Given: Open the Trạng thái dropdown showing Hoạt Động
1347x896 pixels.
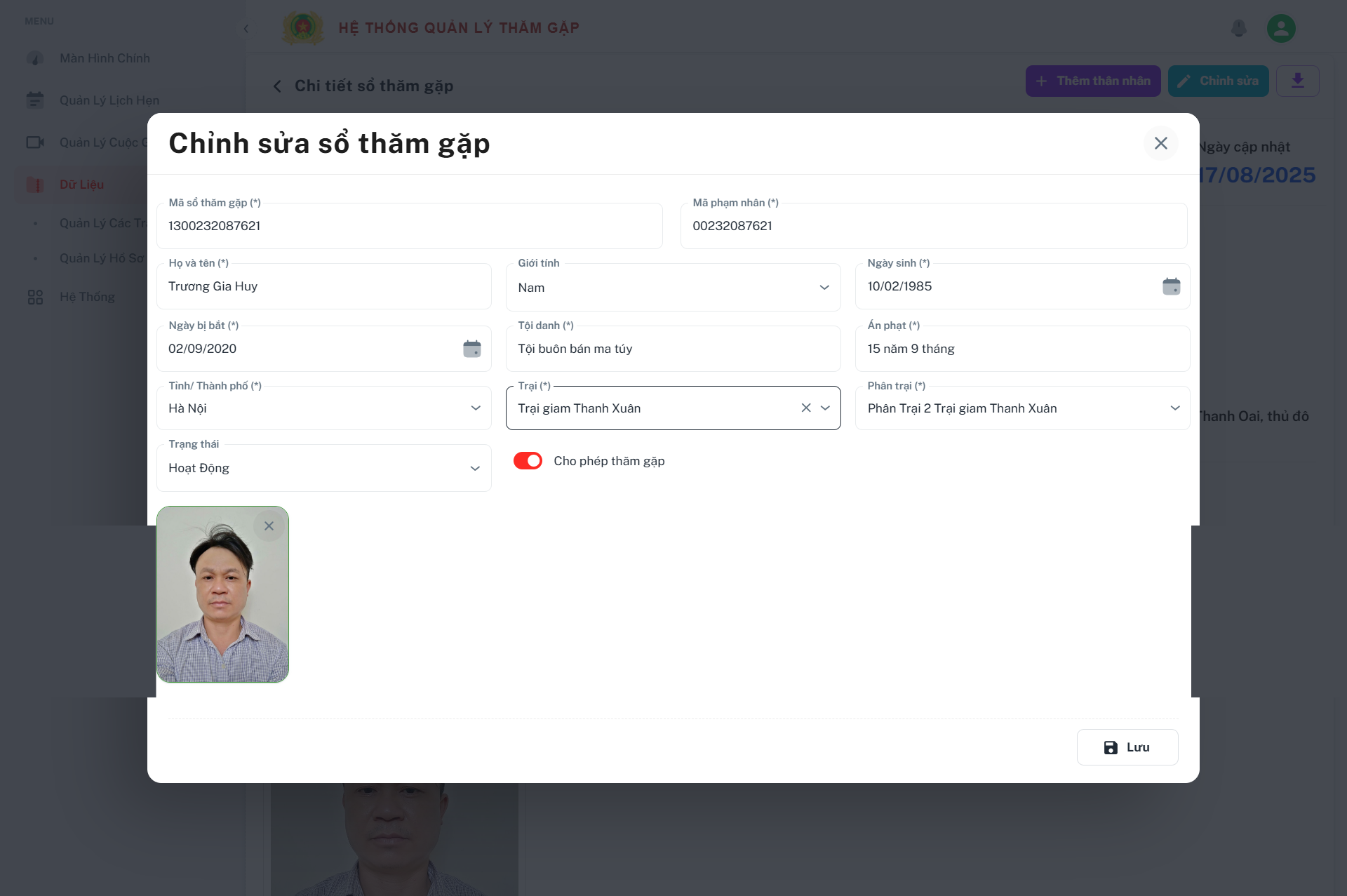Looking at the screenshot, I should click(x=323, y=468).
